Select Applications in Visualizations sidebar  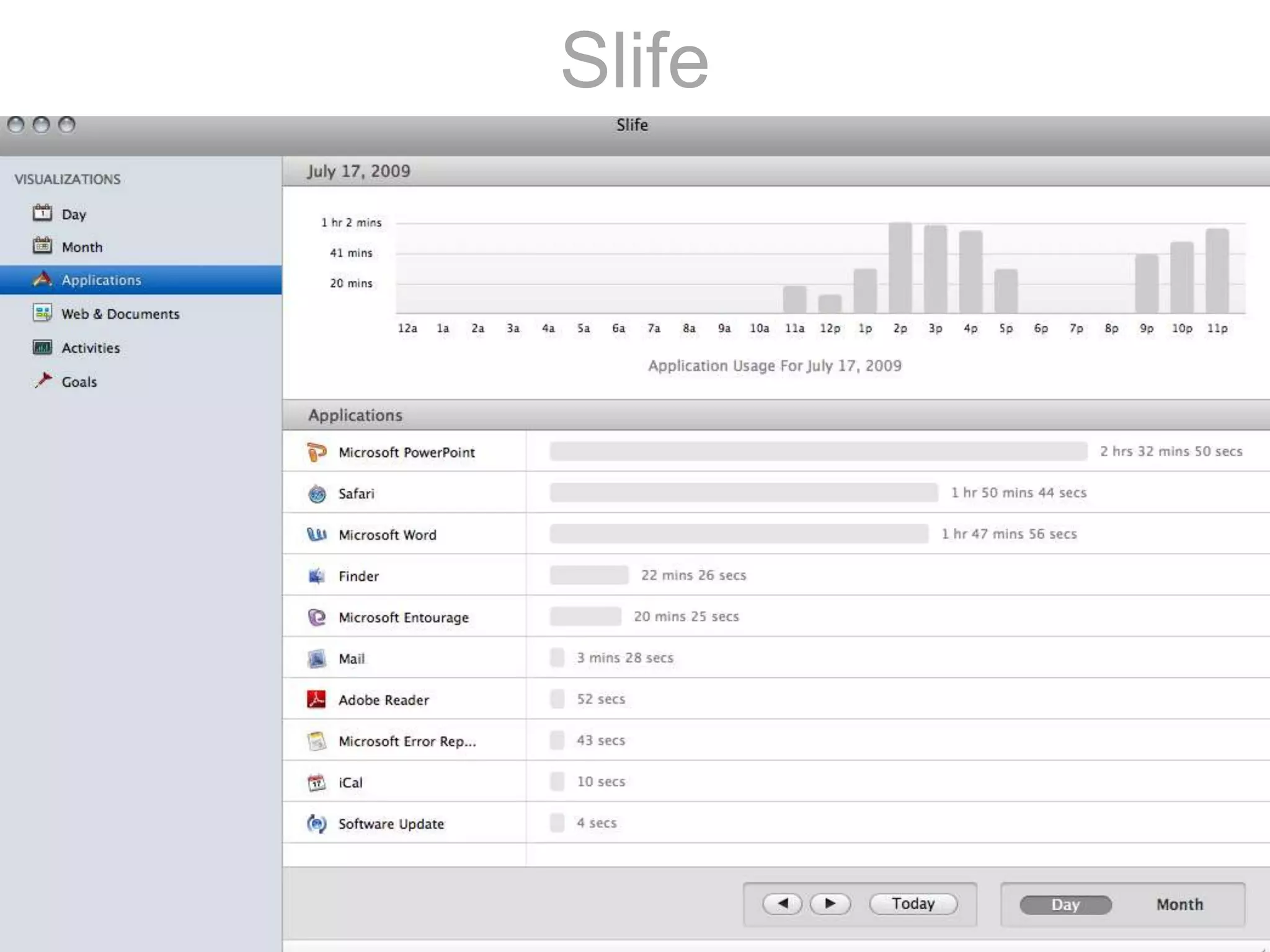[x=102, y=280]
